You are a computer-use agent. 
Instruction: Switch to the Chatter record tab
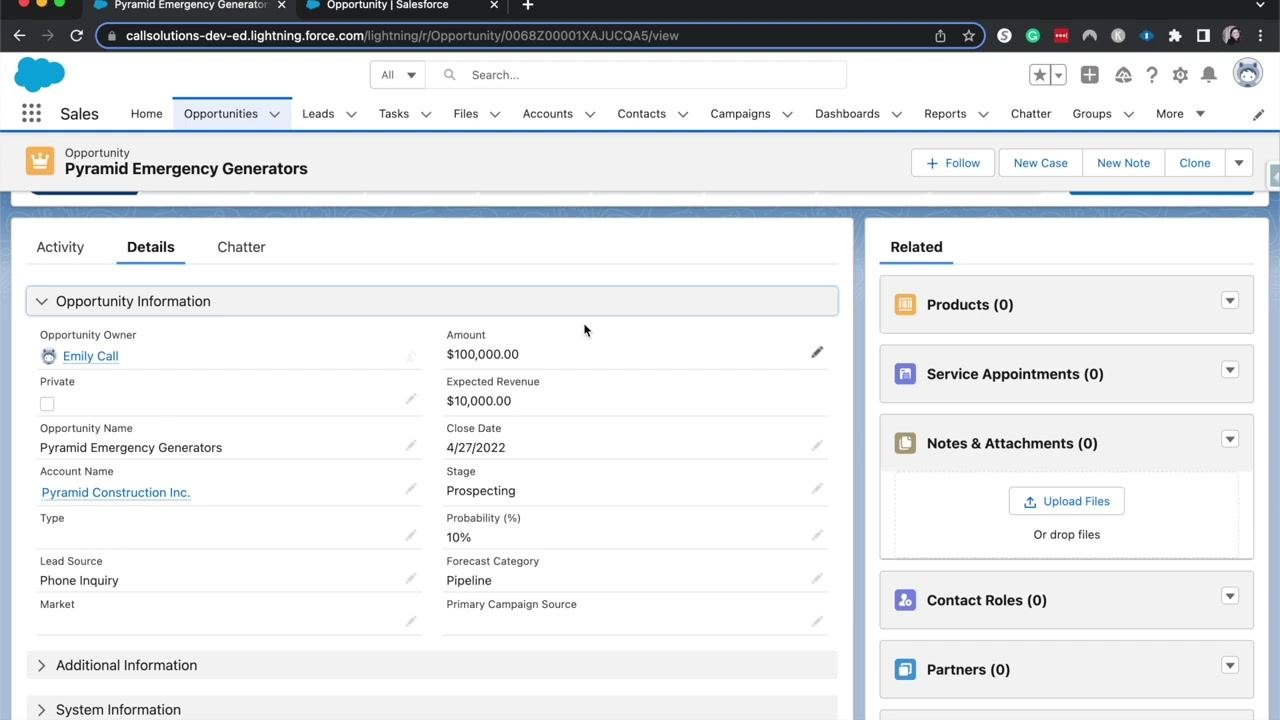241,247
